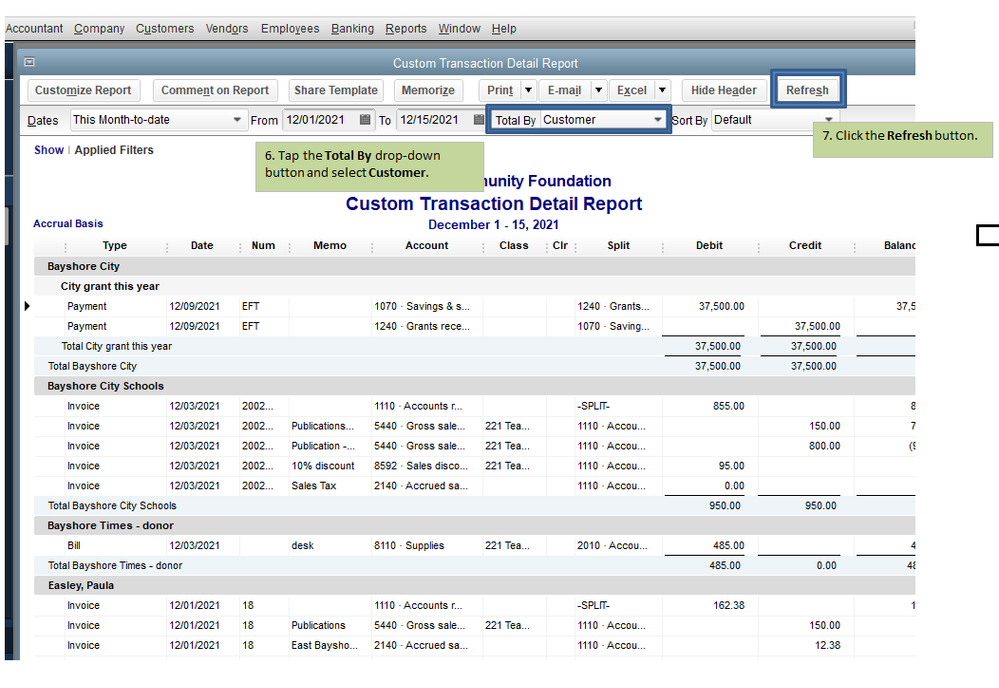Expand the E-mail options arrow
This screenshot has height=688, width=999.
(598, 90)
